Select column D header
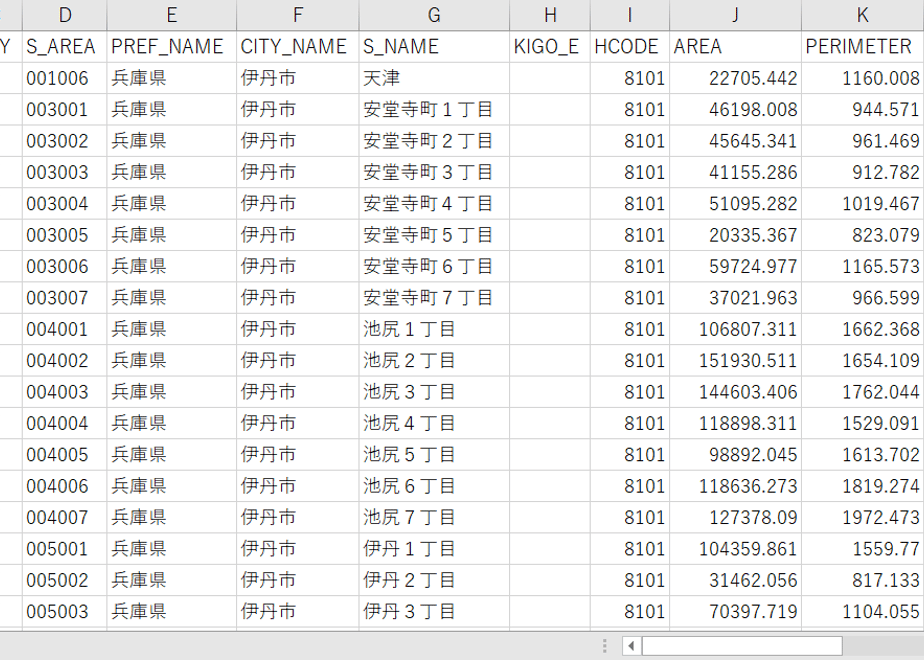This screenshot has width=924, height=660. click(x=65, y=15)
